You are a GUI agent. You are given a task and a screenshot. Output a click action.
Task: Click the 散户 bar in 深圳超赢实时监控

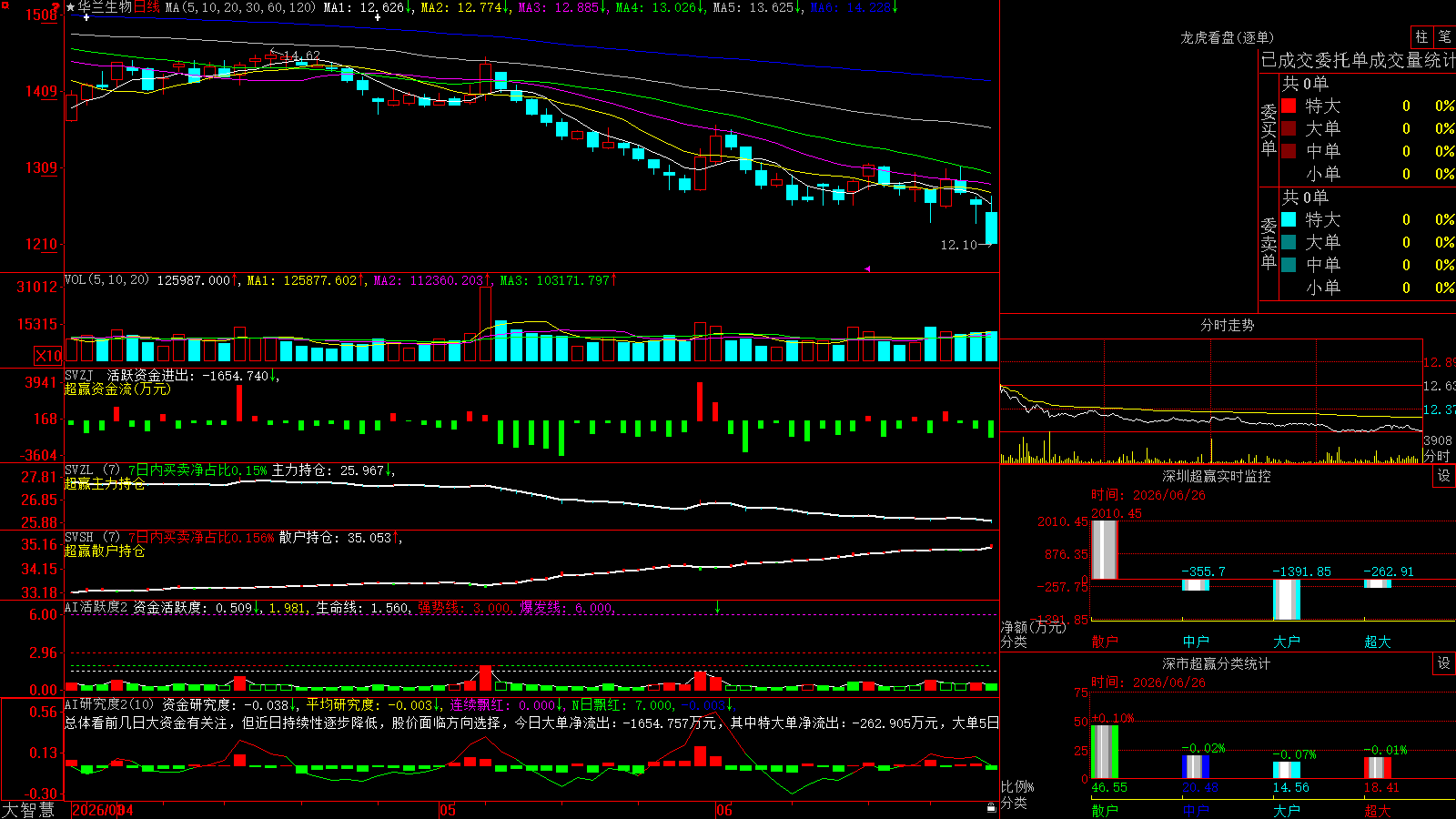click(x=1104, y=550)
